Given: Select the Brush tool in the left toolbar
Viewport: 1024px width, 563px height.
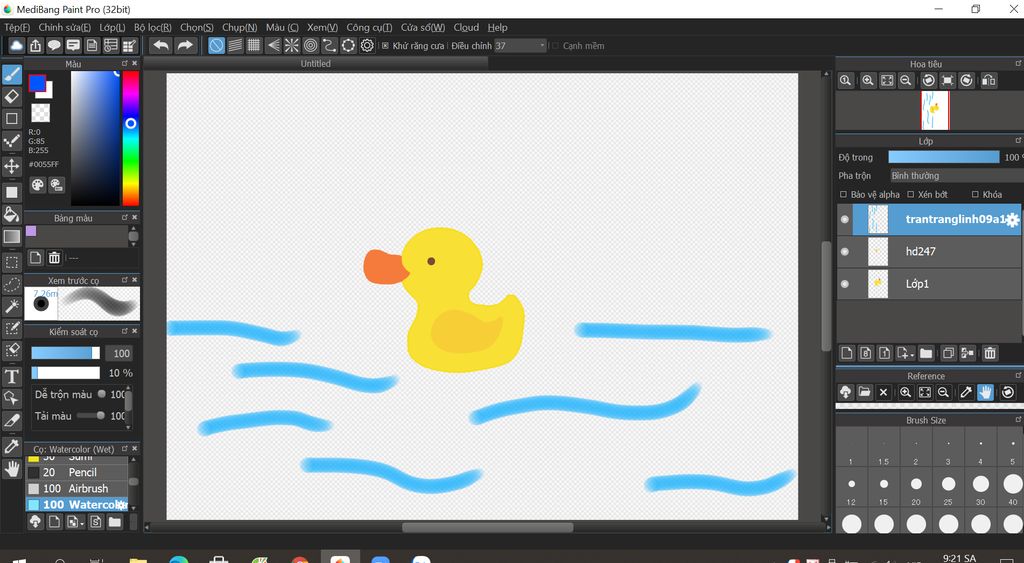Looking at the screenshot, I should [x=12, y=74].
